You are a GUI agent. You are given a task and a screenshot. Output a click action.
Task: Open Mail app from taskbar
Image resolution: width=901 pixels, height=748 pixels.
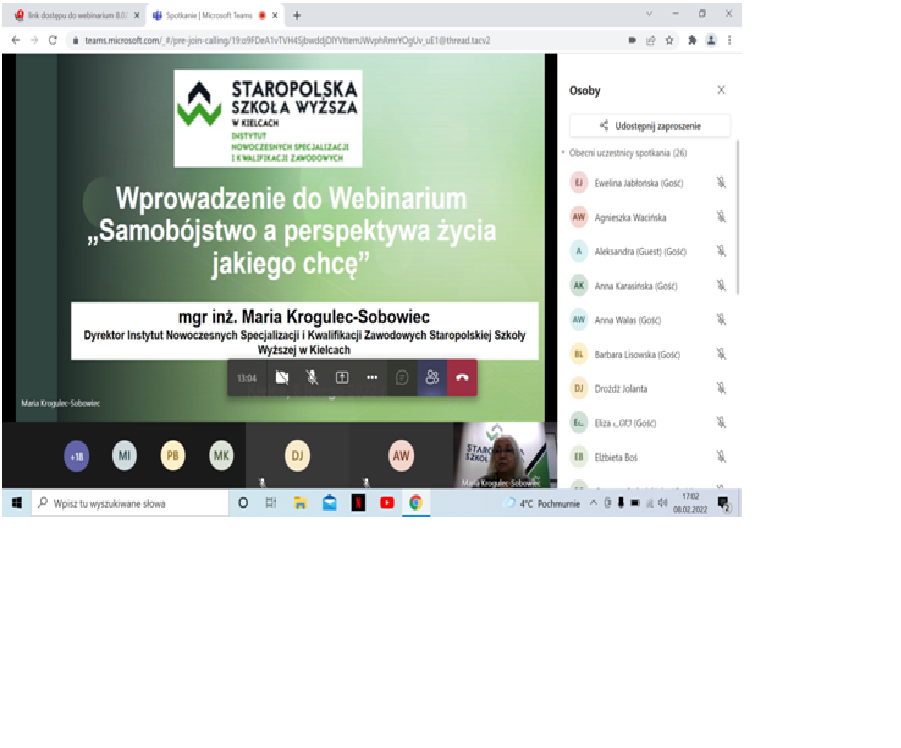pos(329,503)
